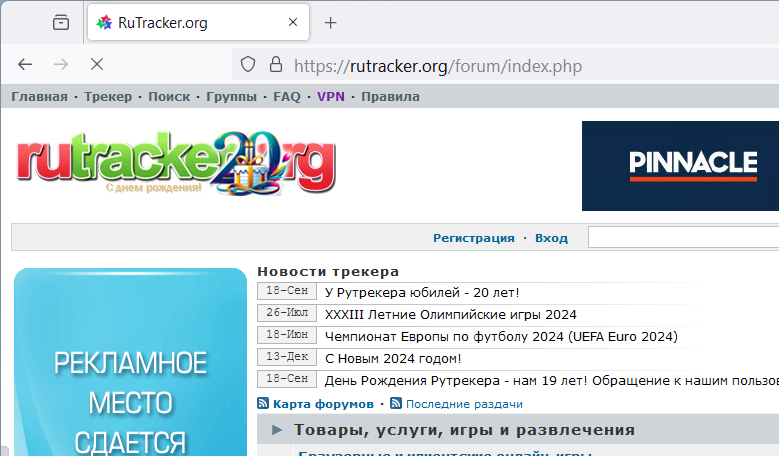Stop loading the page
The image size is (779, 456).
[97, 64]
